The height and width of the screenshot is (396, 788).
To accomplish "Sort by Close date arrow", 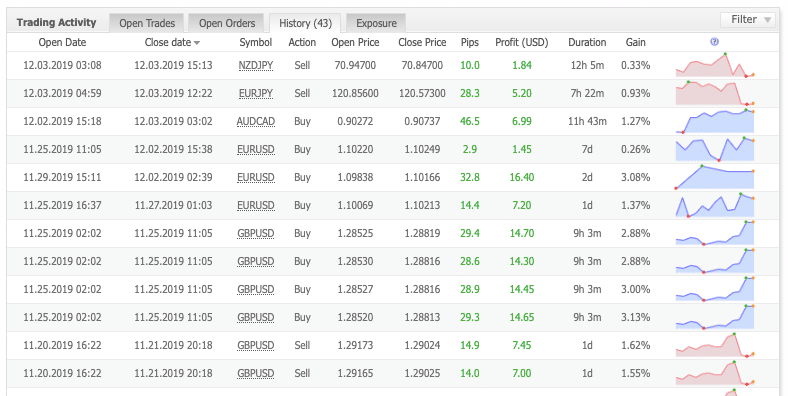I will point(197,43).
